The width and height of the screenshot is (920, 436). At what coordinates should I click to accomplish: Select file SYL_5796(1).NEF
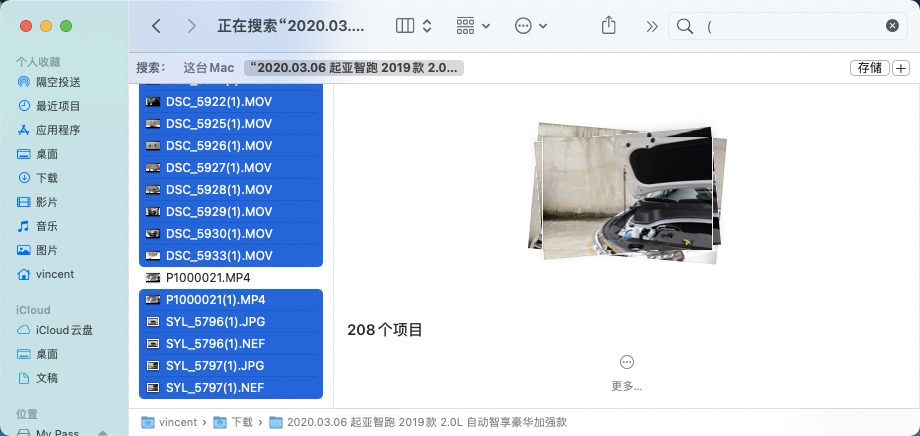(x=231, y=344)
